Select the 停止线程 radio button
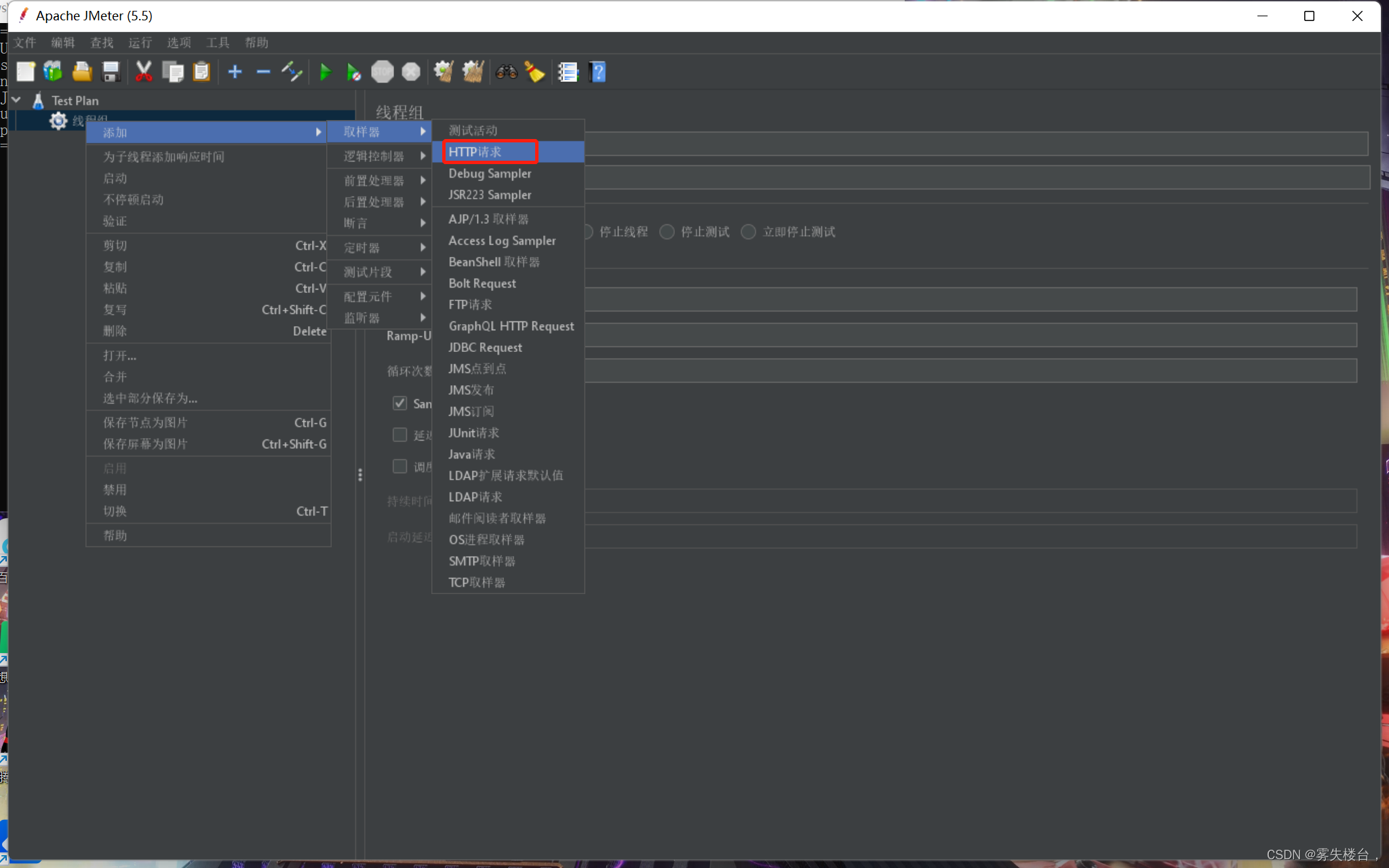The height and width of the screenshot is (868, 1389). point(587,232)
